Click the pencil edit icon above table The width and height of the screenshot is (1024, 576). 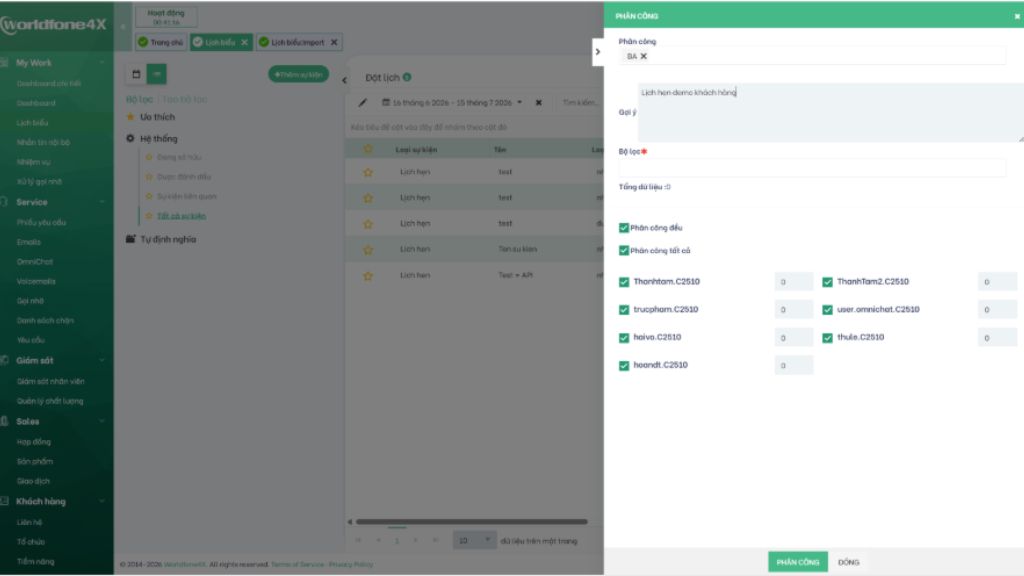[x=362, y=103]
